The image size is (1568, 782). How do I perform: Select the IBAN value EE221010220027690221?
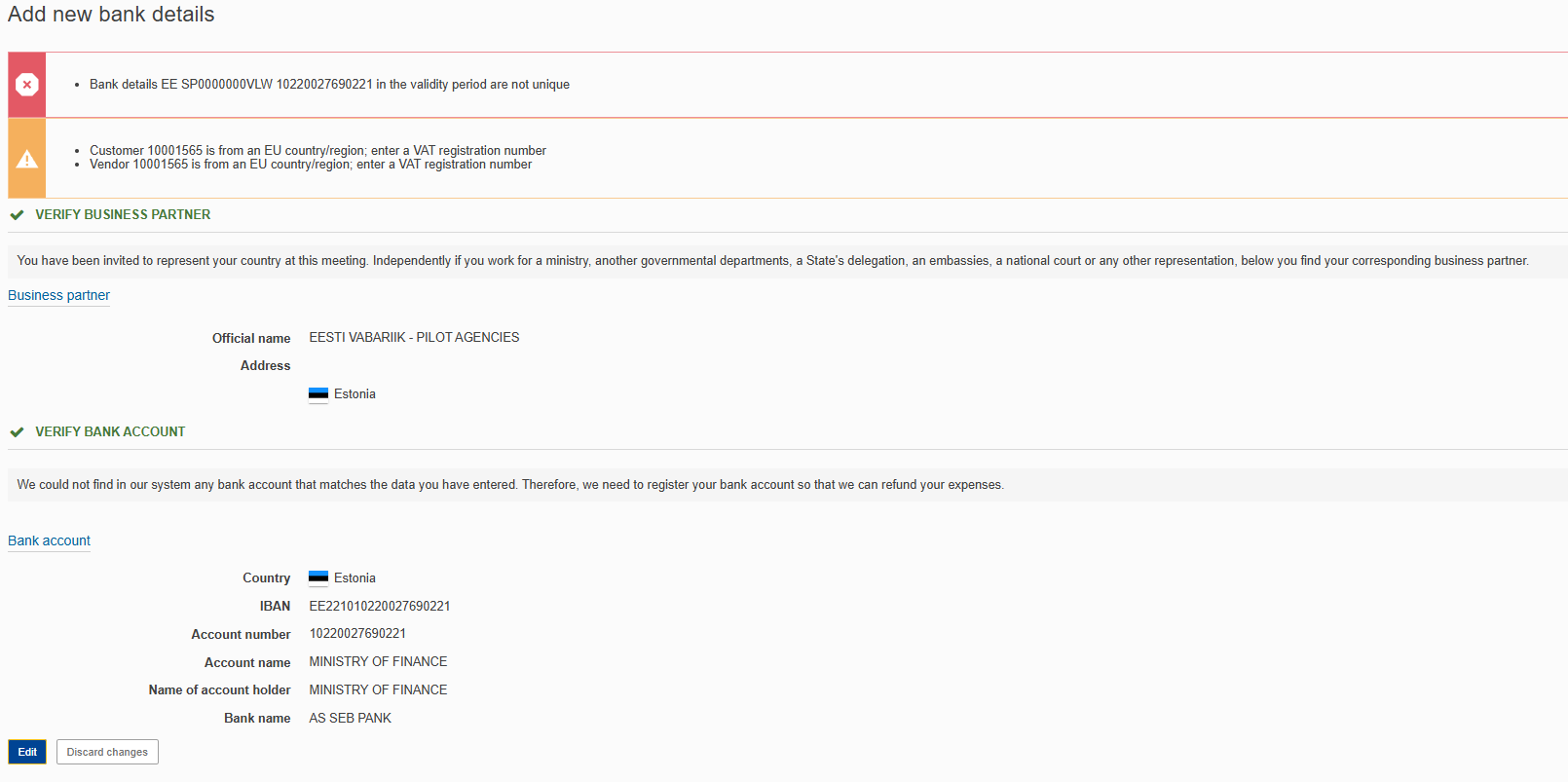380,606
